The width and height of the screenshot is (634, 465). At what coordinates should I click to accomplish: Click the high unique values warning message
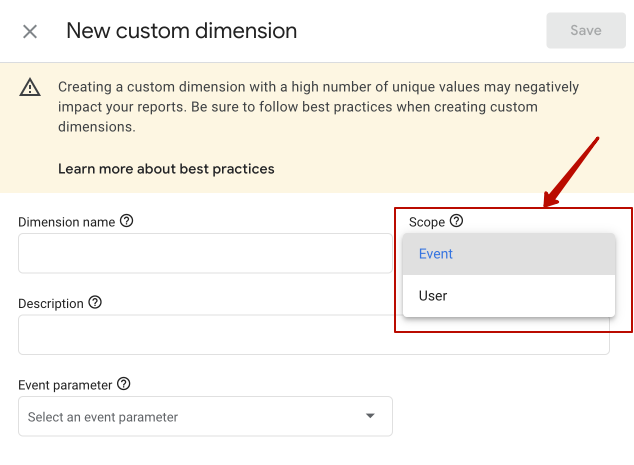pyautogui.click(x=318, y=107)
